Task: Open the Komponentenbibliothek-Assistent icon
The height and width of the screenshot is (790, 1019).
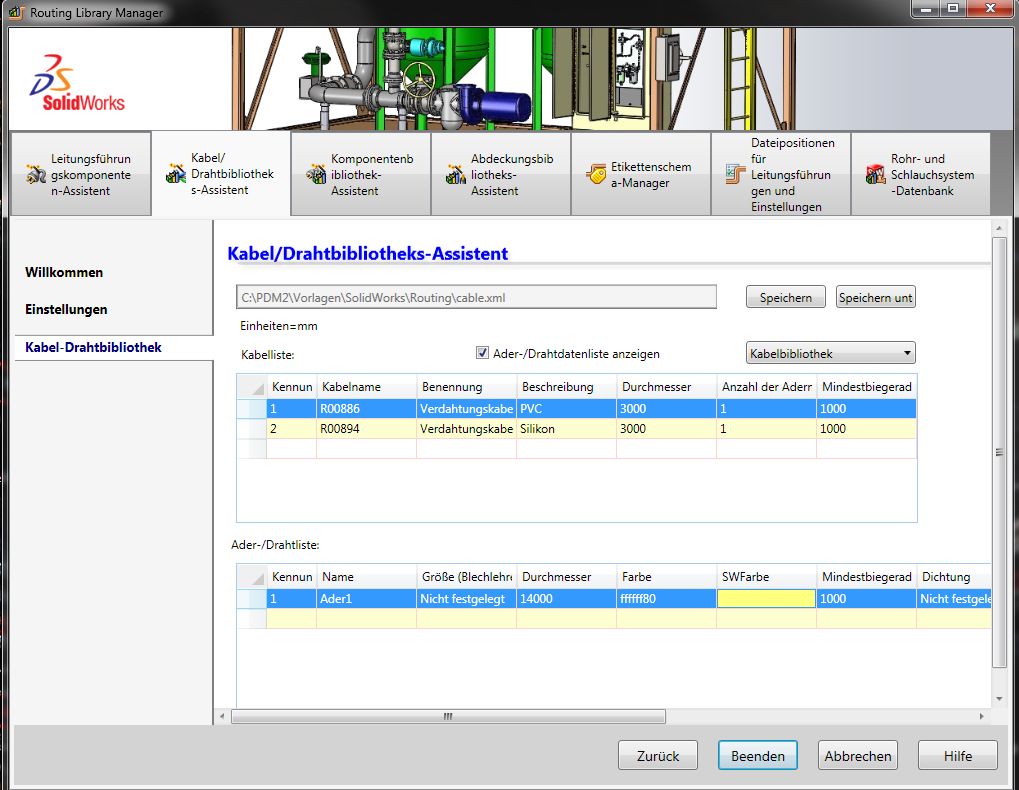Action: pos(316,175)
